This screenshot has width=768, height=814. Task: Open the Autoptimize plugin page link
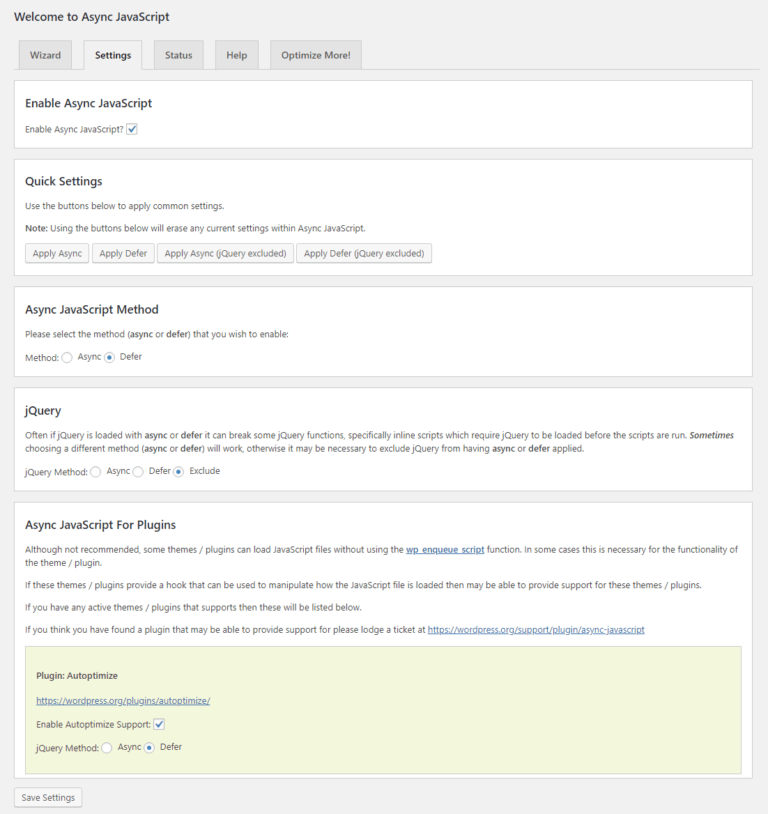click(123, 701)
